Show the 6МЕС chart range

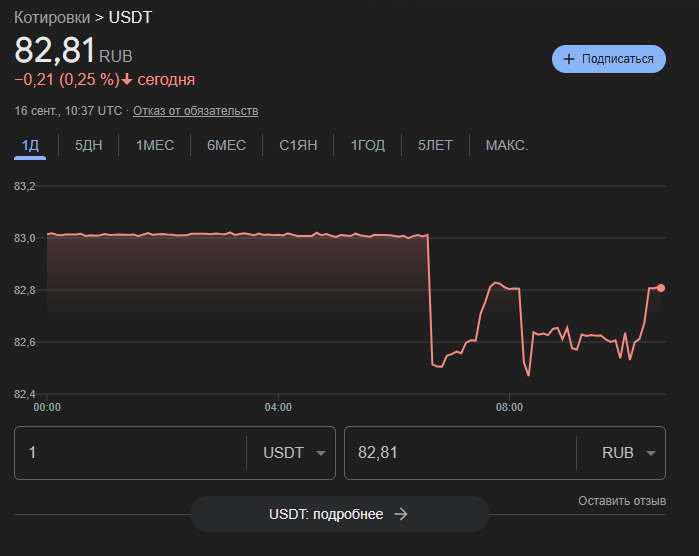coord(226,145)
